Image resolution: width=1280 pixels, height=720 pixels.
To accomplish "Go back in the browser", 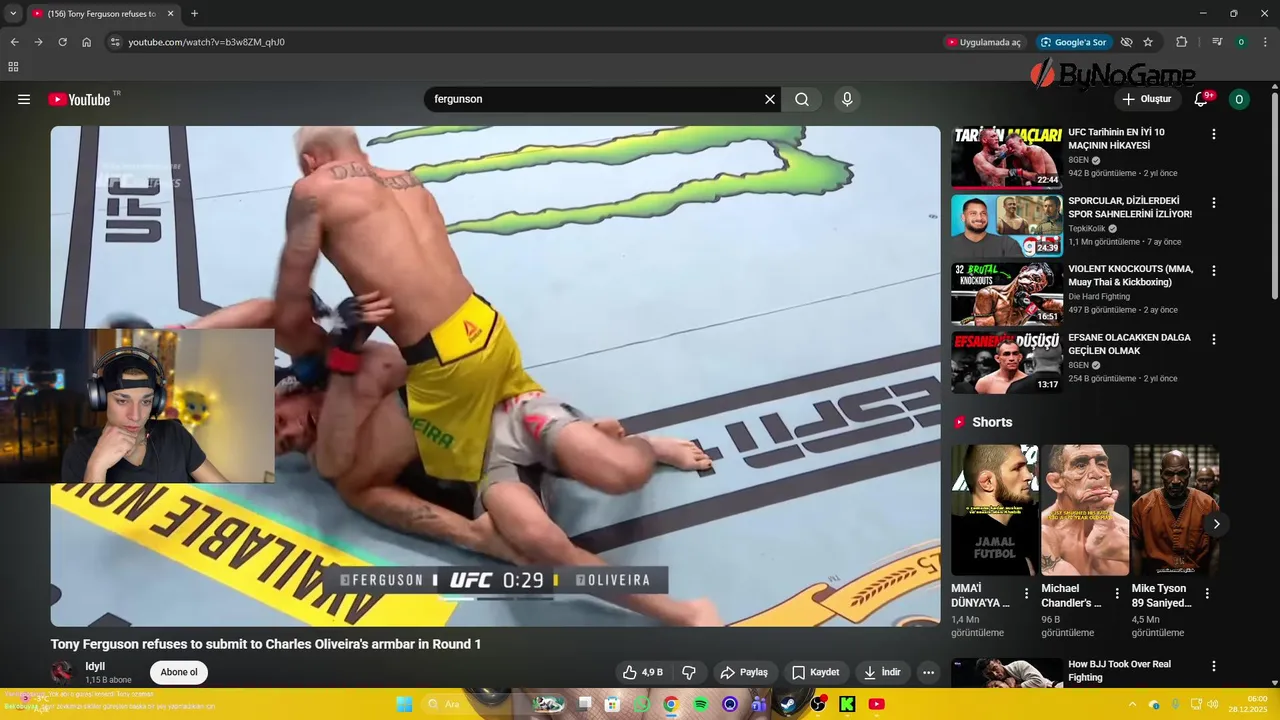I will pos(14,42).
